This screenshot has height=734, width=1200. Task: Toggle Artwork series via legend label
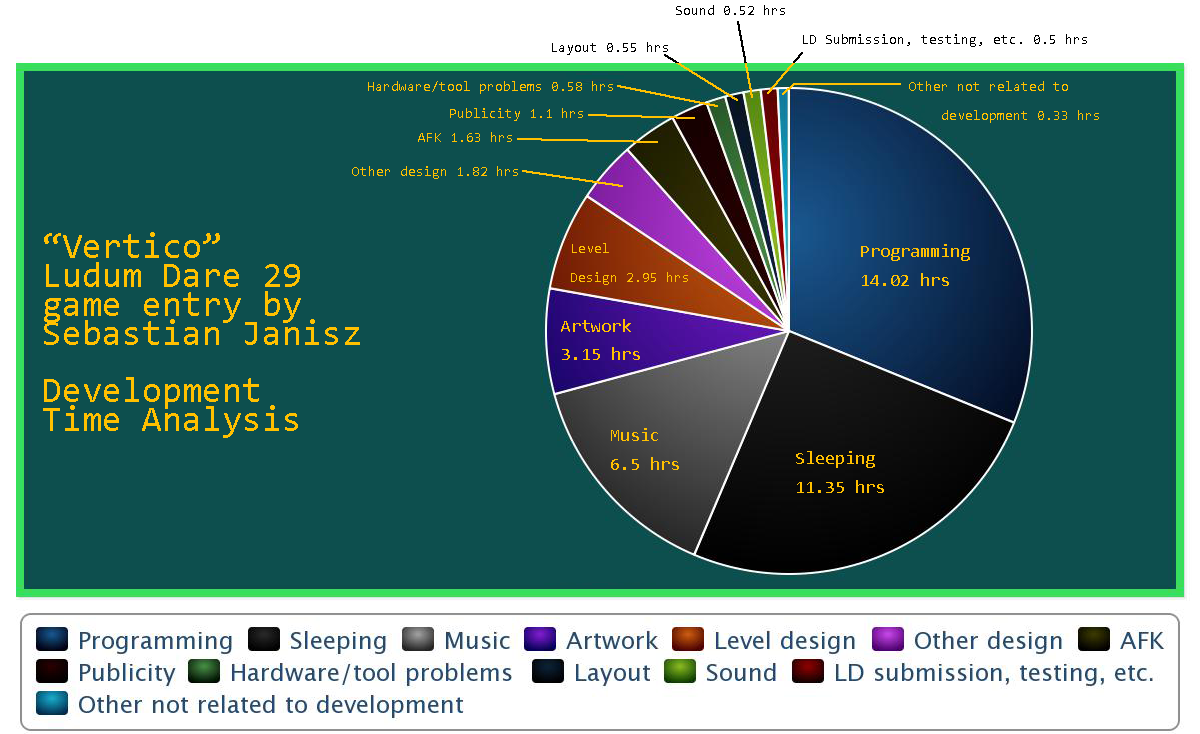(x=612, y=641)
